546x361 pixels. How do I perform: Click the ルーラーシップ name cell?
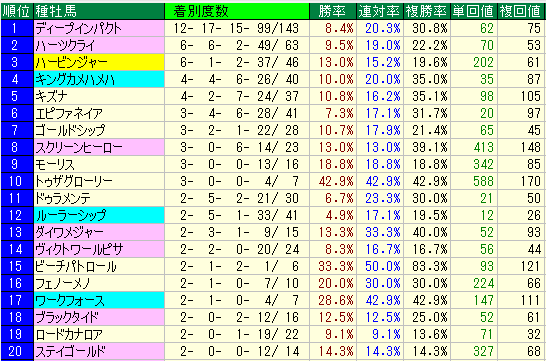pyautogui.click(x=99, y=215)
